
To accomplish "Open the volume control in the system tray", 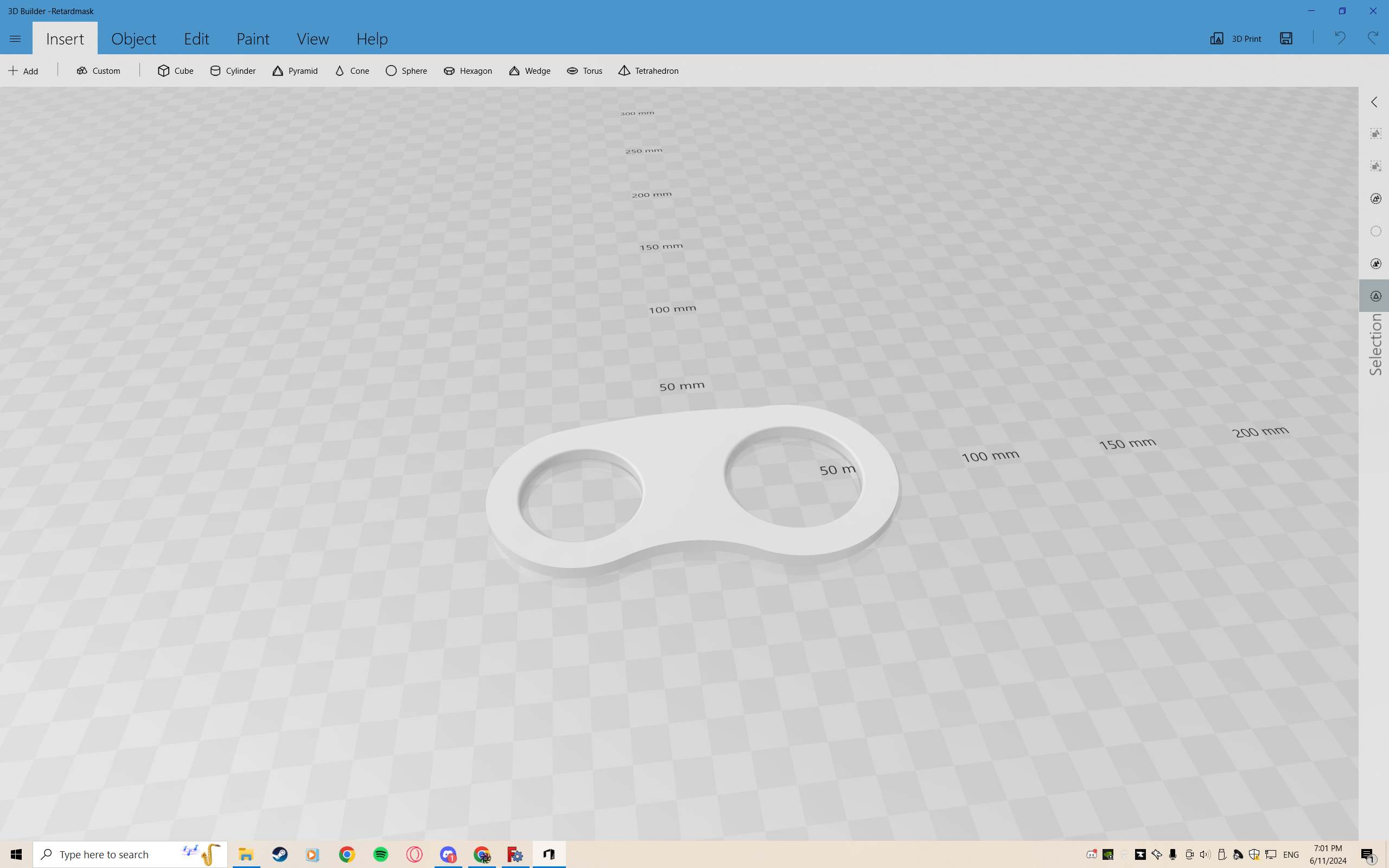I will click(1205, 854).
